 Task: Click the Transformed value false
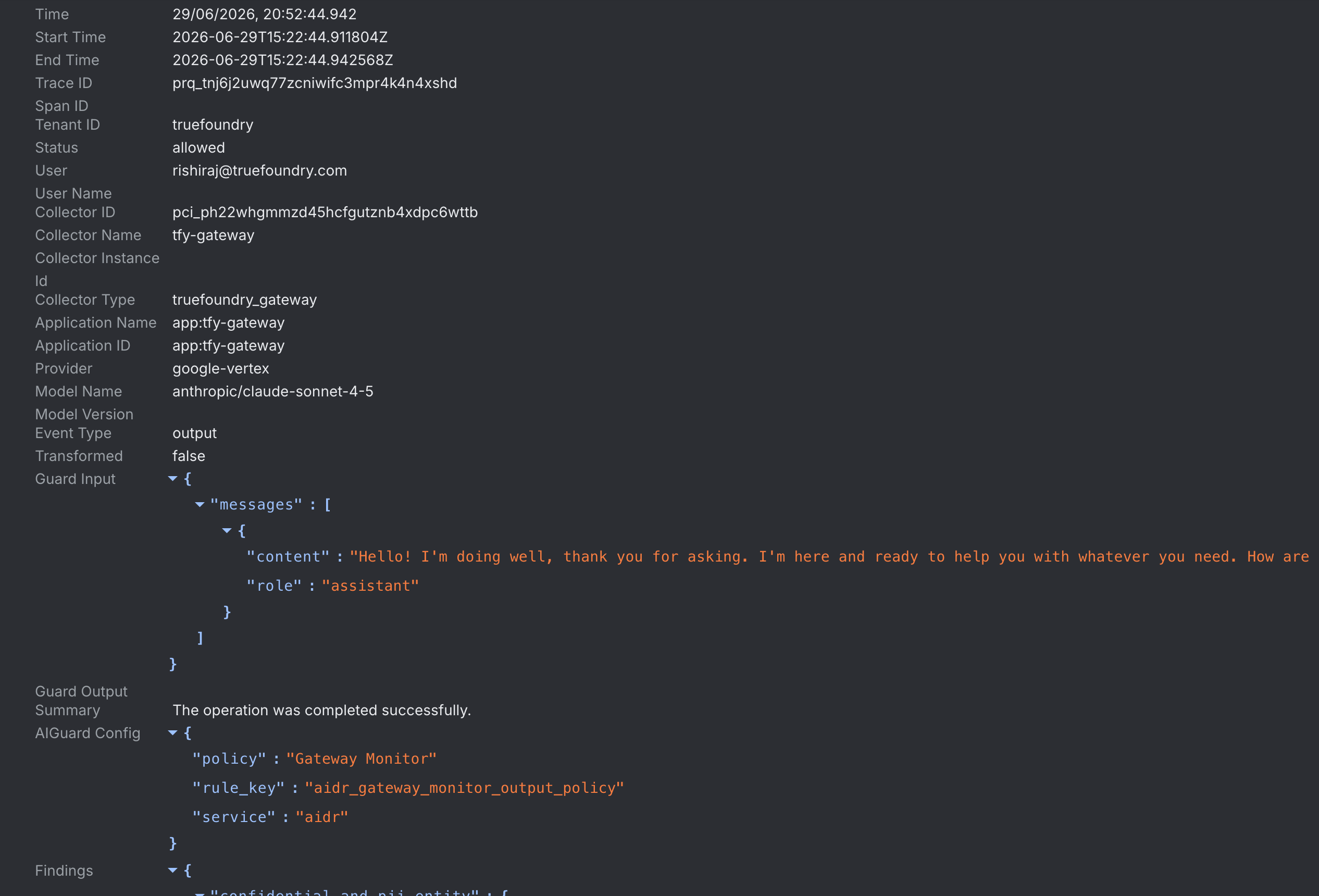189,456
